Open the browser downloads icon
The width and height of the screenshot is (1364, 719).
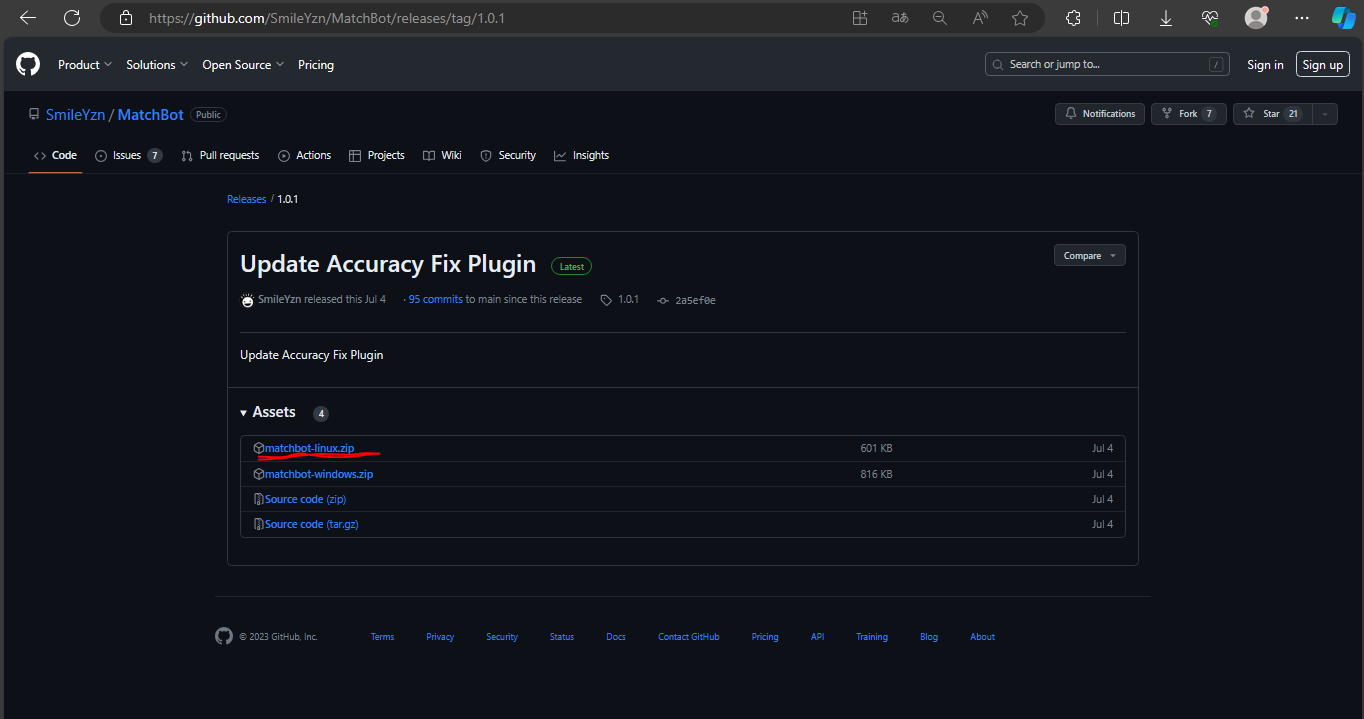pyautogui.click(x=1166, y=18)
